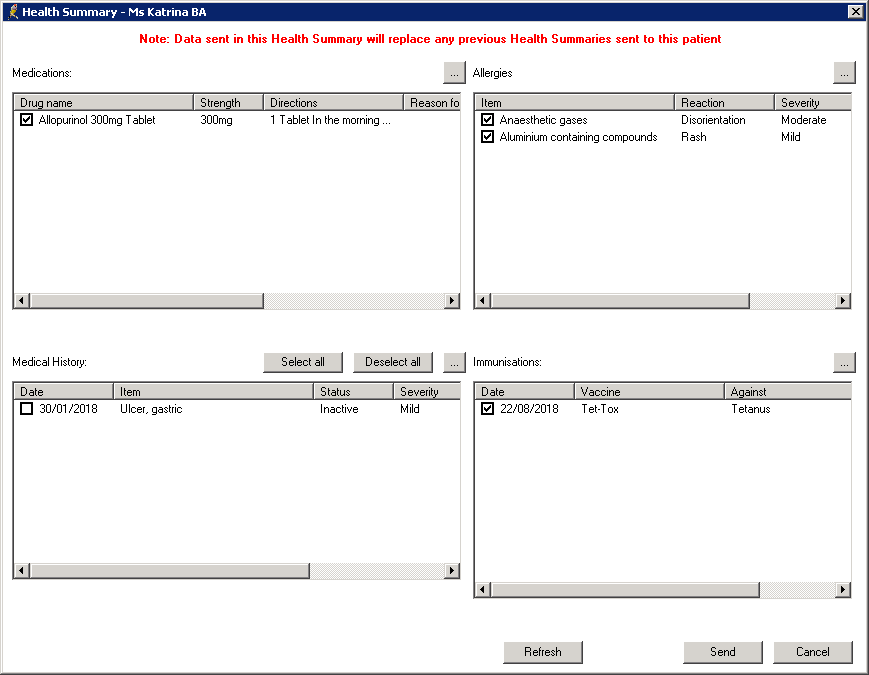Viewport: 869px width, 675px height.
Task: Cancel the Health Summary dialog
Action: click(x=812, y=652)
